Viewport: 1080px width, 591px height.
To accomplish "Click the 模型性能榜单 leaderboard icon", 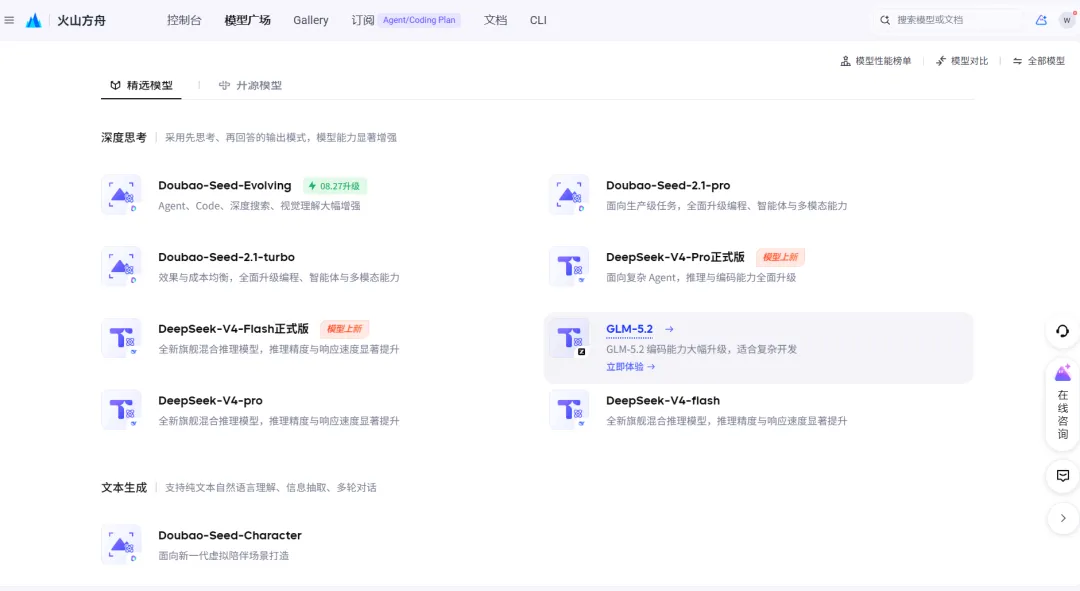I will (x=845, y=61).
